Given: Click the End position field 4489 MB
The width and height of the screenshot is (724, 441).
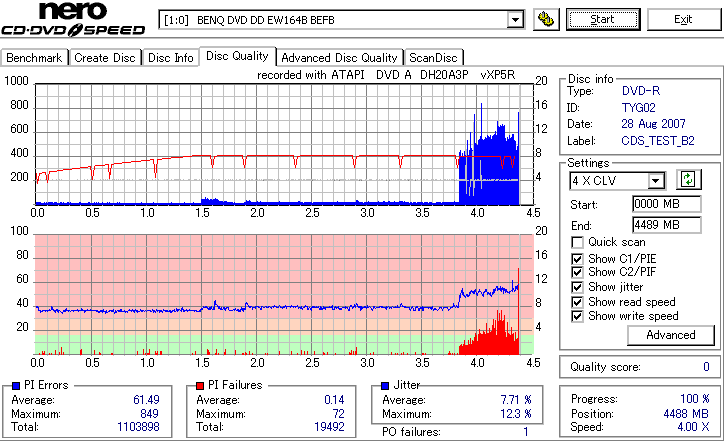Looking at the screenshot, I should (667, 225).
